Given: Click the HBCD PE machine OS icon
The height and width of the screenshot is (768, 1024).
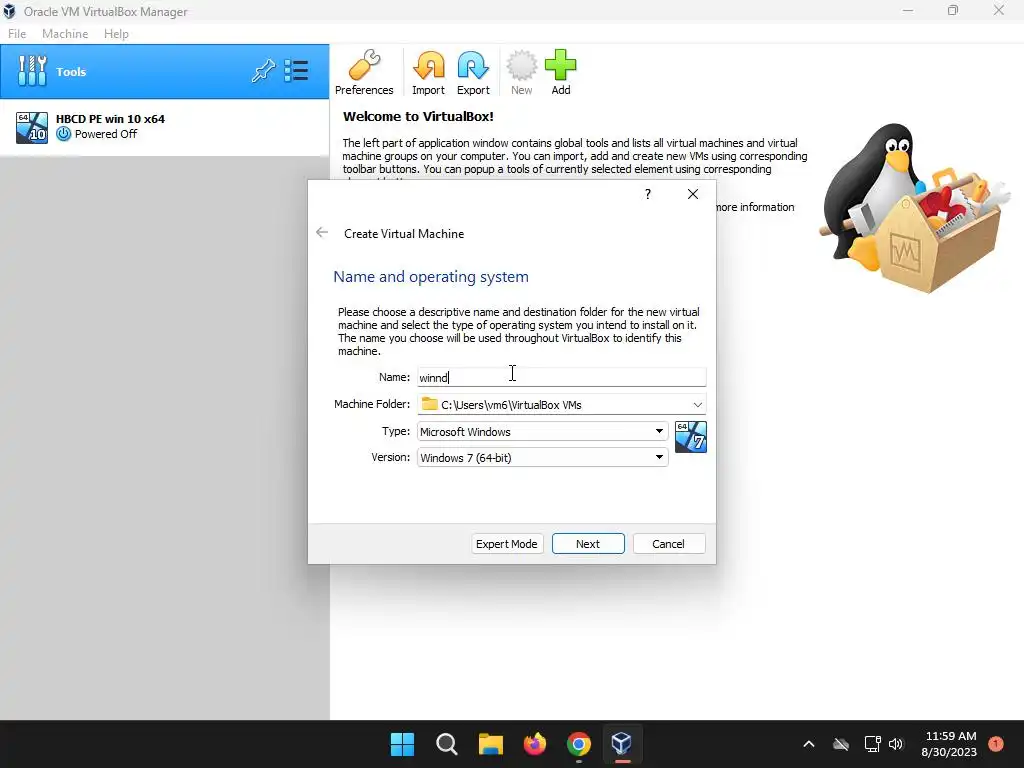Looking at the screenshot, I should pyautogui.click(x=32, y=127).
